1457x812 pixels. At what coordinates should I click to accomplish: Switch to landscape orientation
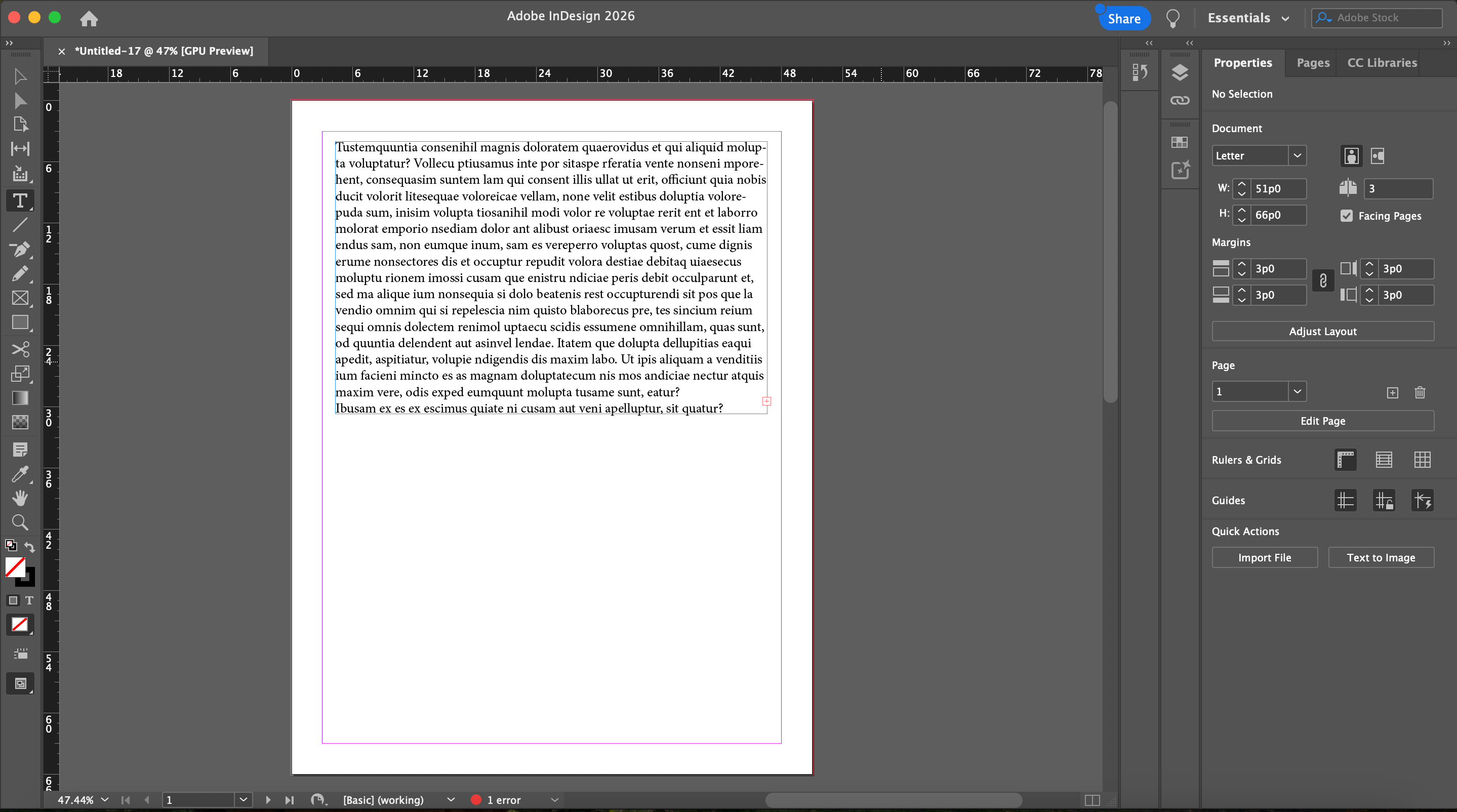[x=1377, y=155]
